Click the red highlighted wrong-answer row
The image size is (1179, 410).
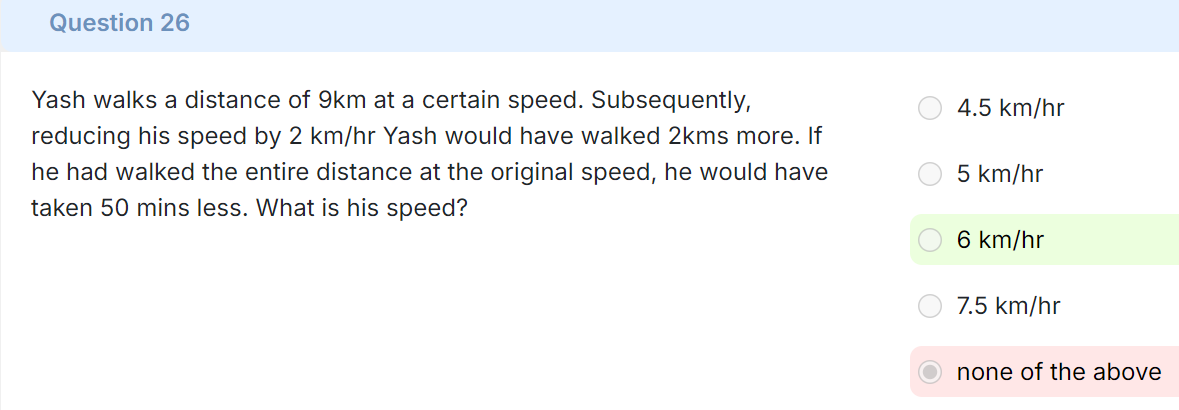(x=1044, y=372)
